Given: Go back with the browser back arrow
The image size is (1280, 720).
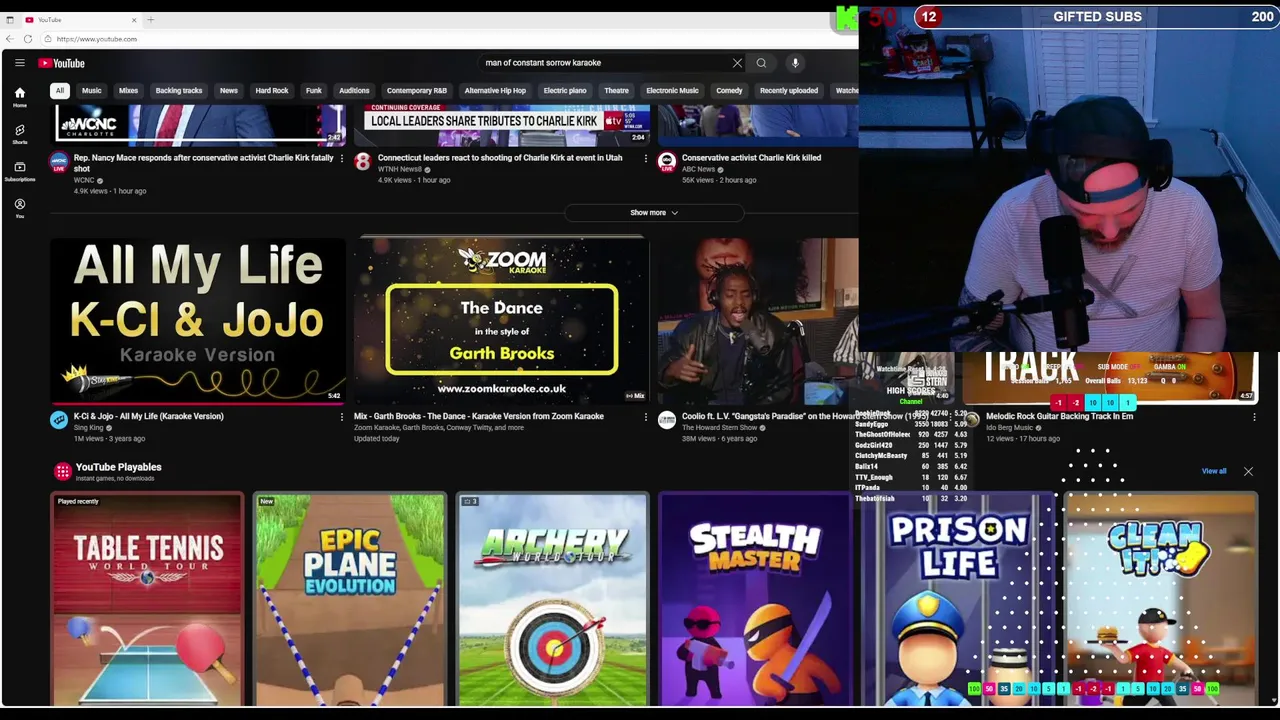Looking at the screenshot, I should click(x=10, y=39).
